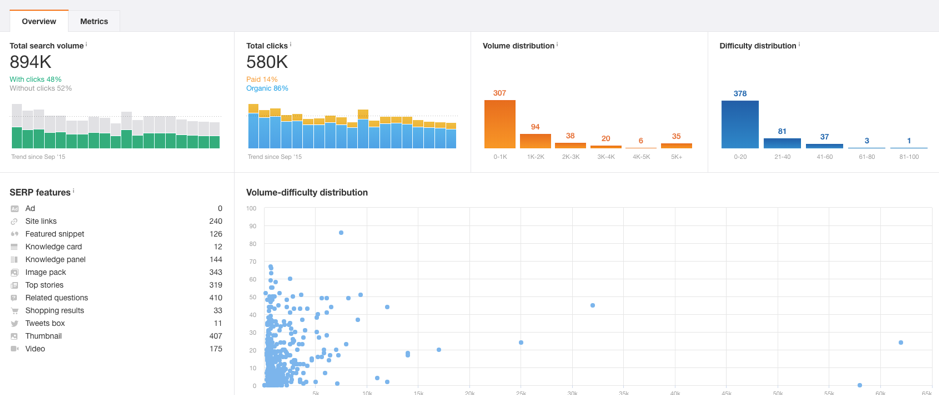The width and height of the screenshot is (939, 395).
Task: Click the Video camera icon
Action: coord(15,349)
